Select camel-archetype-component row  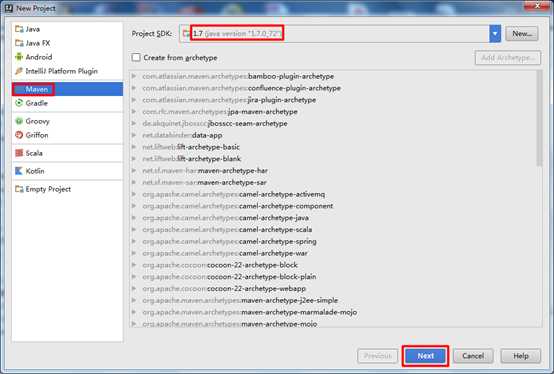tap(333, 206)
